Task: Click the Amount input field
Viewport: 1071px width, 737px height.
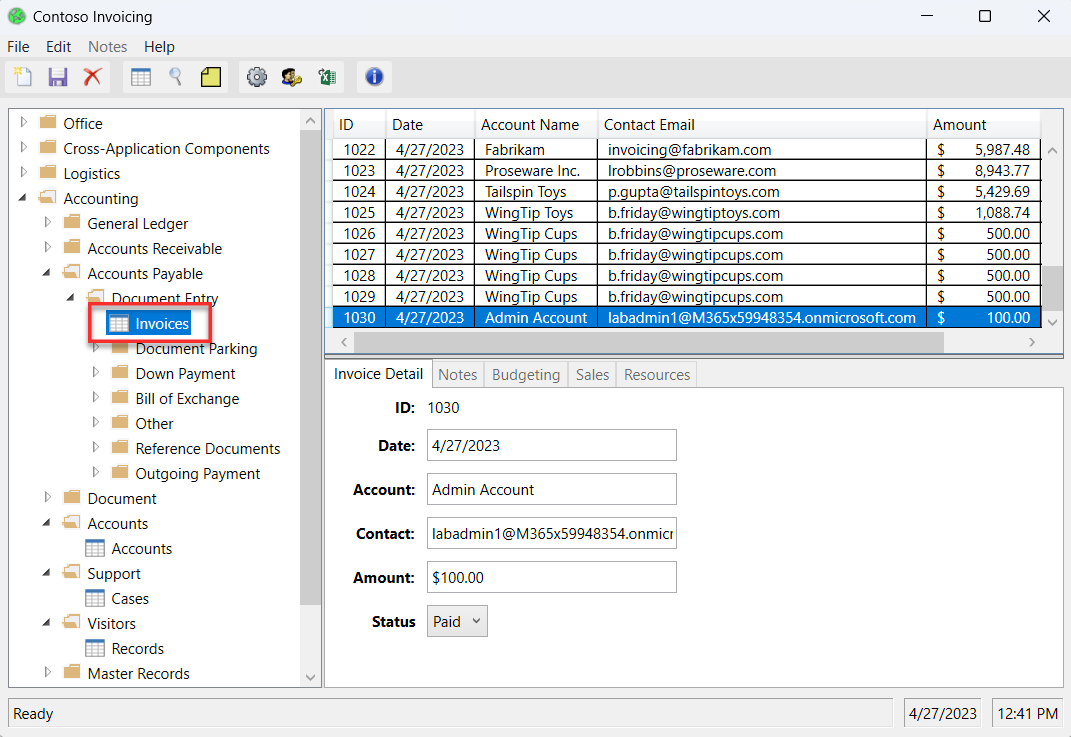Action: [551, 577]
